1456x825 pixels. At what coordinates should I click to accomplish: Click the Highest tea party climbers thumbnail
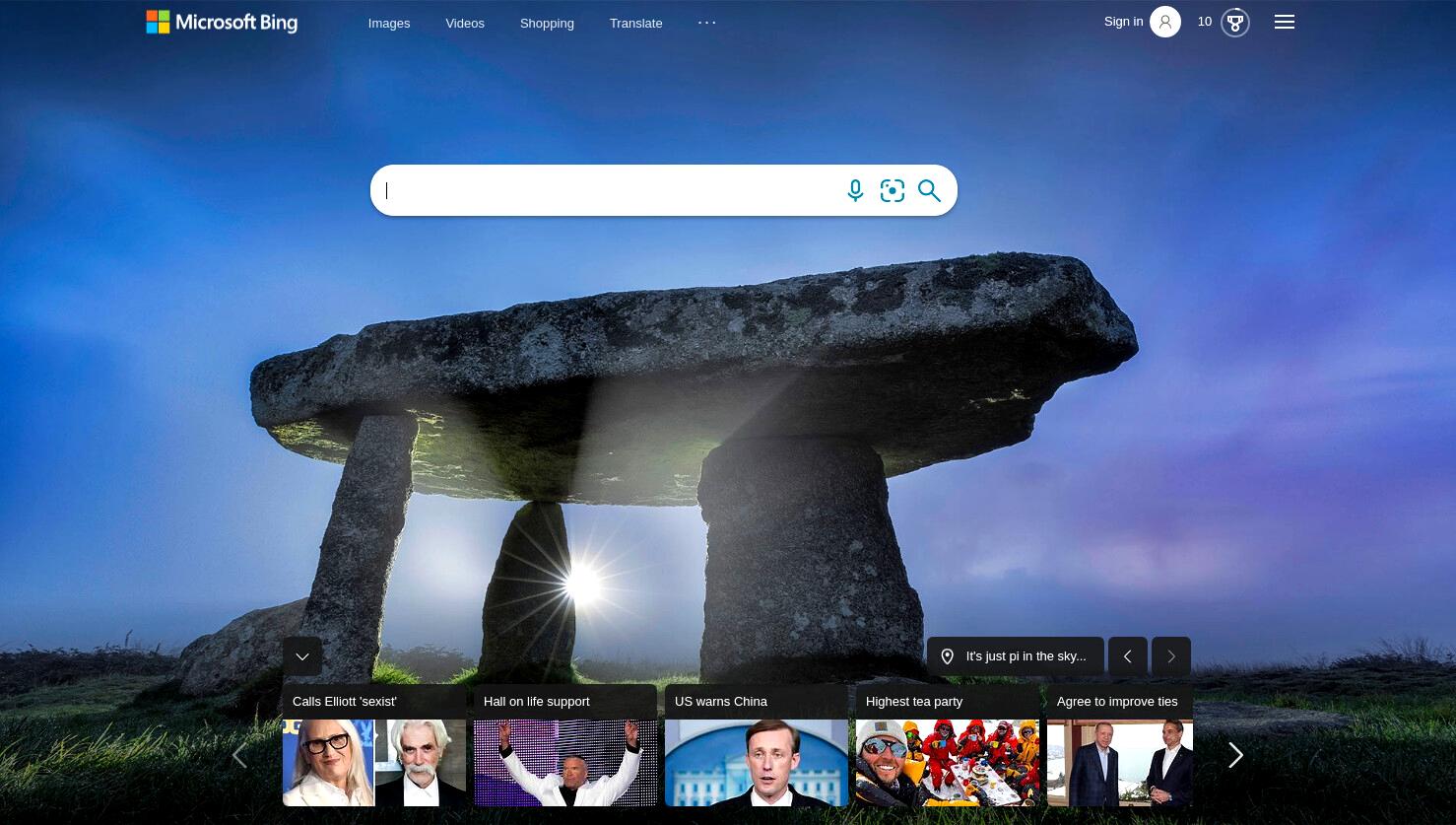948,763
